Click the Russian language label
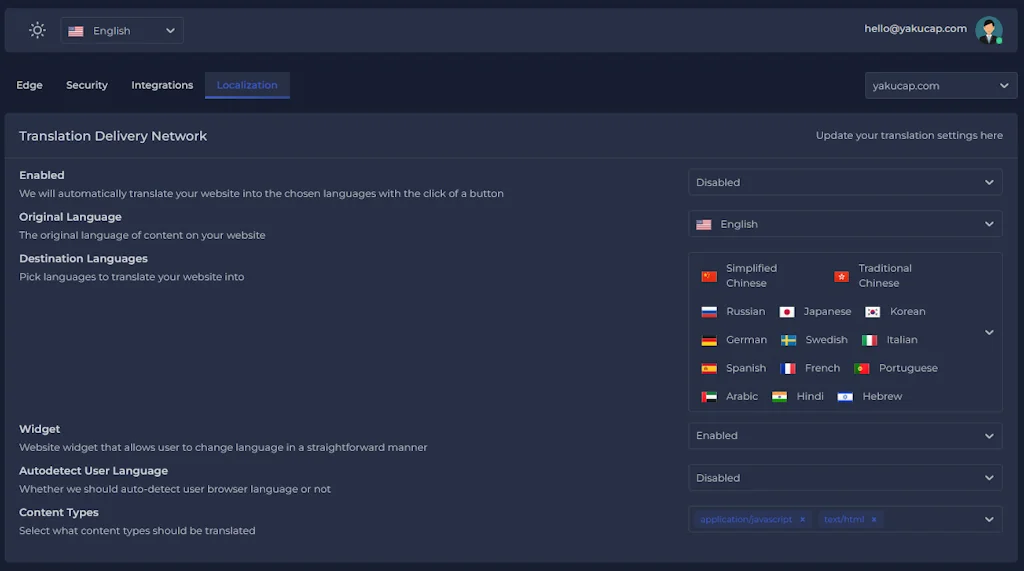 click(745, 312)
